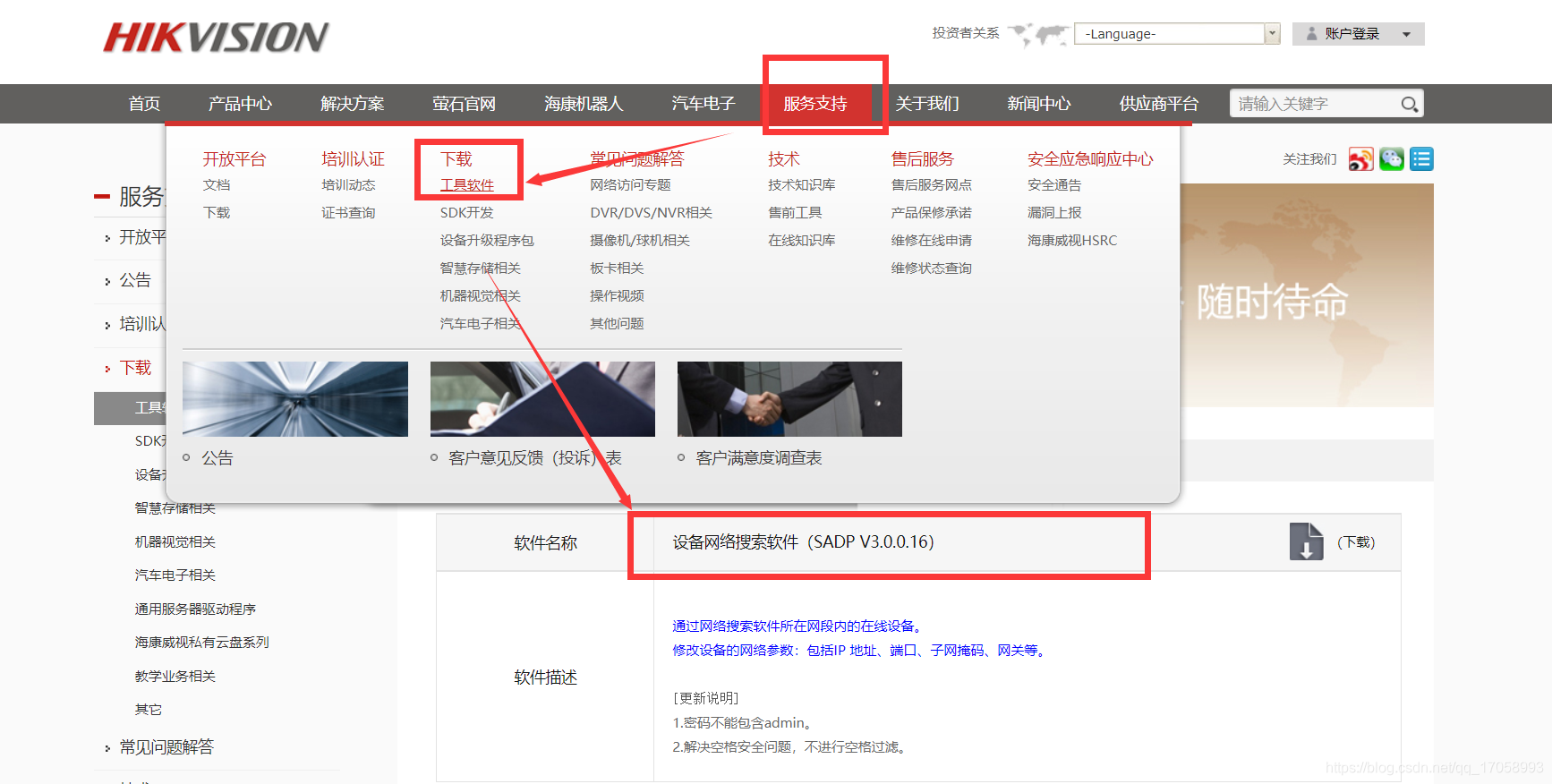Select 汽车电子相关 in left sidebar
Image resolution: width=1552 pixels, height=784 pixels.
pos(175,575)
